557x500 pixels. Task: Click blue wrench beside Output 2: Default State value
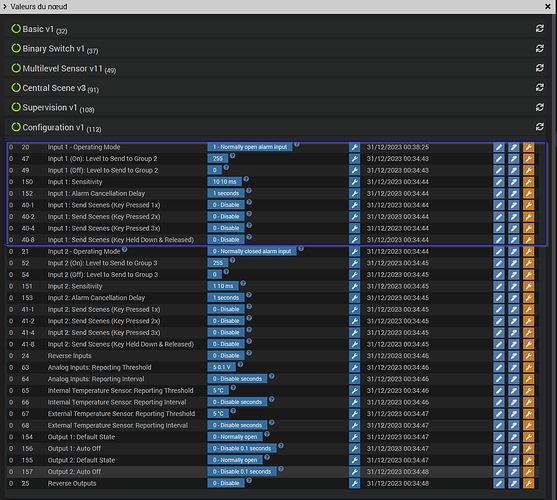354,460
